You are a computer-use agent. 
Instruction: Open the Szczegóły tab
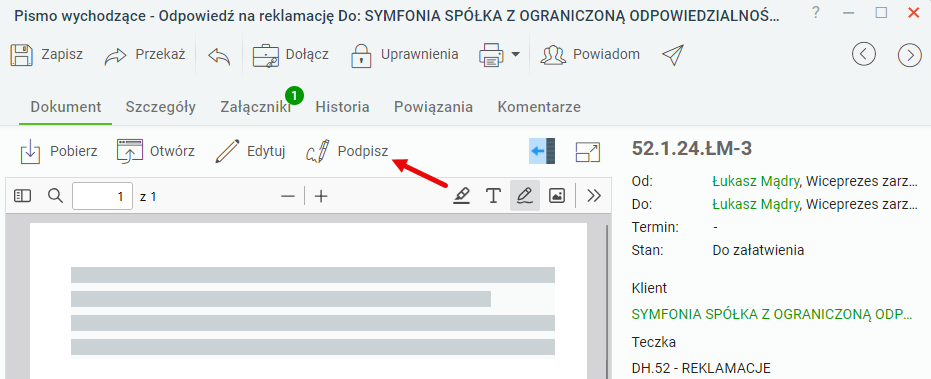point(160,108)
